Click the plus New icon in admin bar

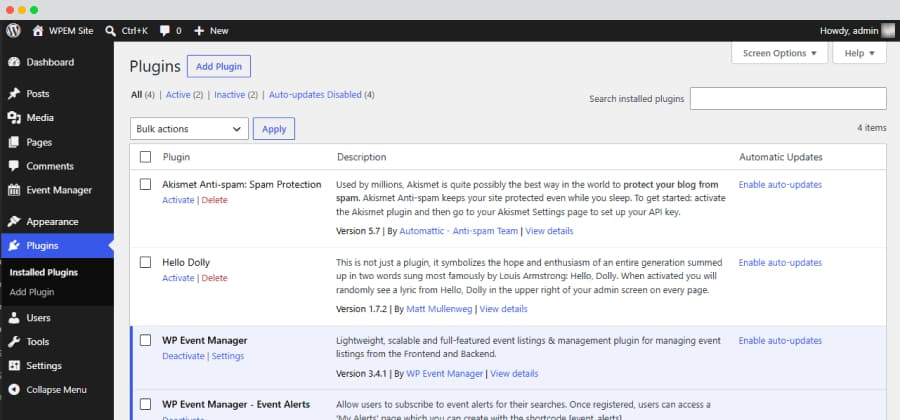point(199,31)
